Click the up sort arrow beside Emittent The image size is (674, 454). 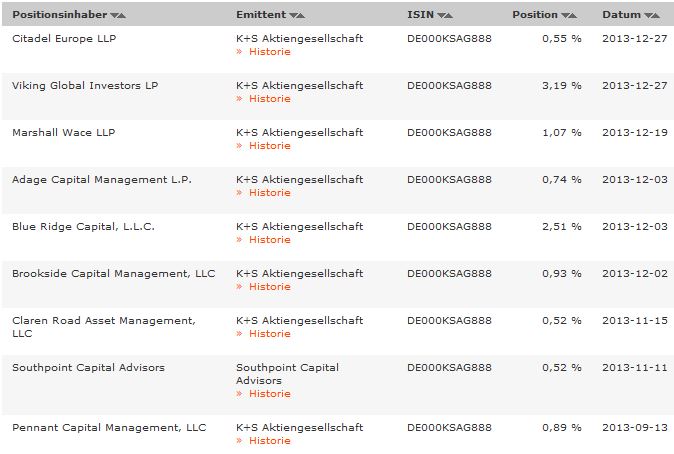point(303,16)
